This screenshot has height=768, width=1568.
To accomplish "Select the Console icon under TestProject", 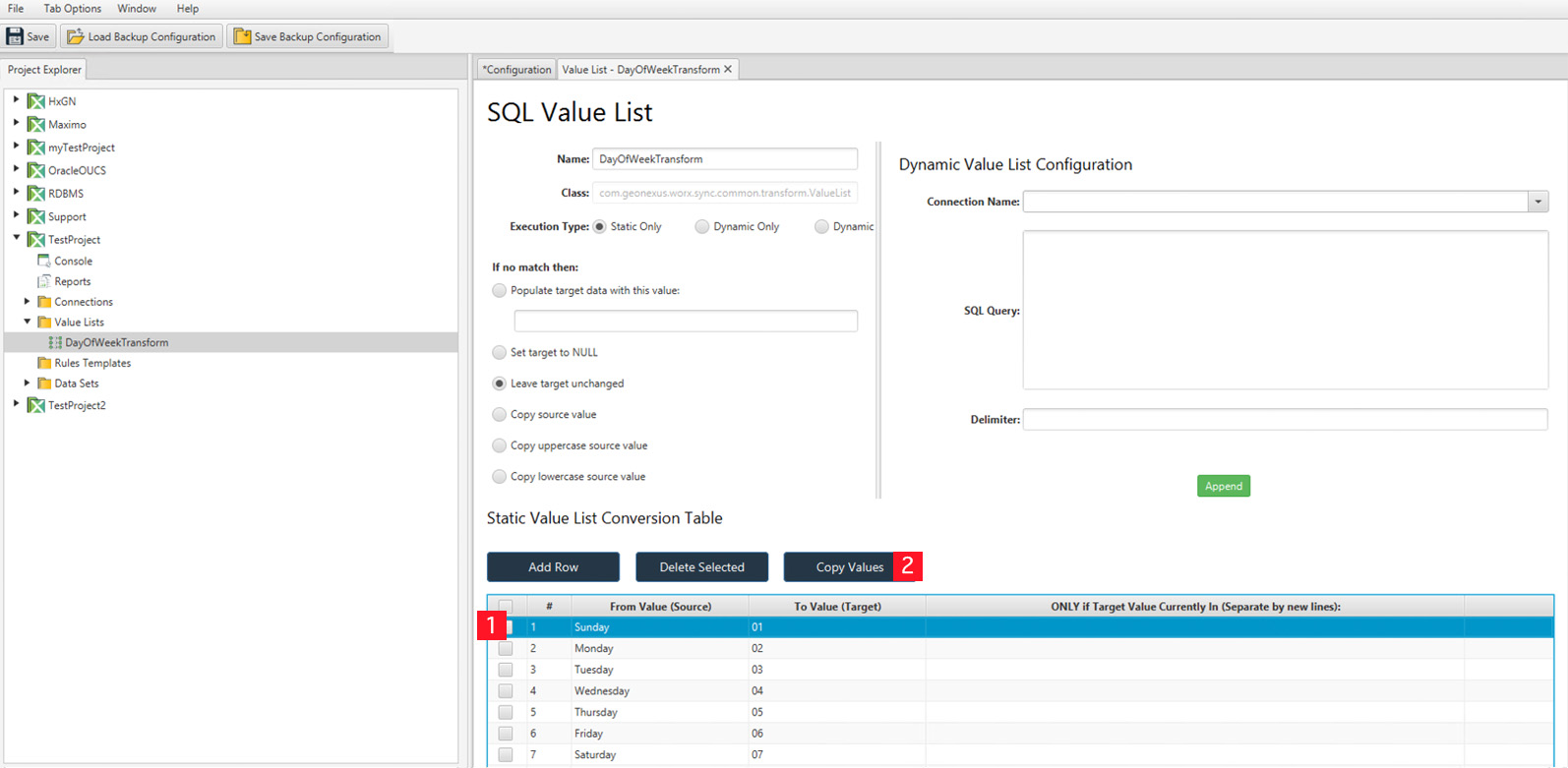I will click(44, 261).
